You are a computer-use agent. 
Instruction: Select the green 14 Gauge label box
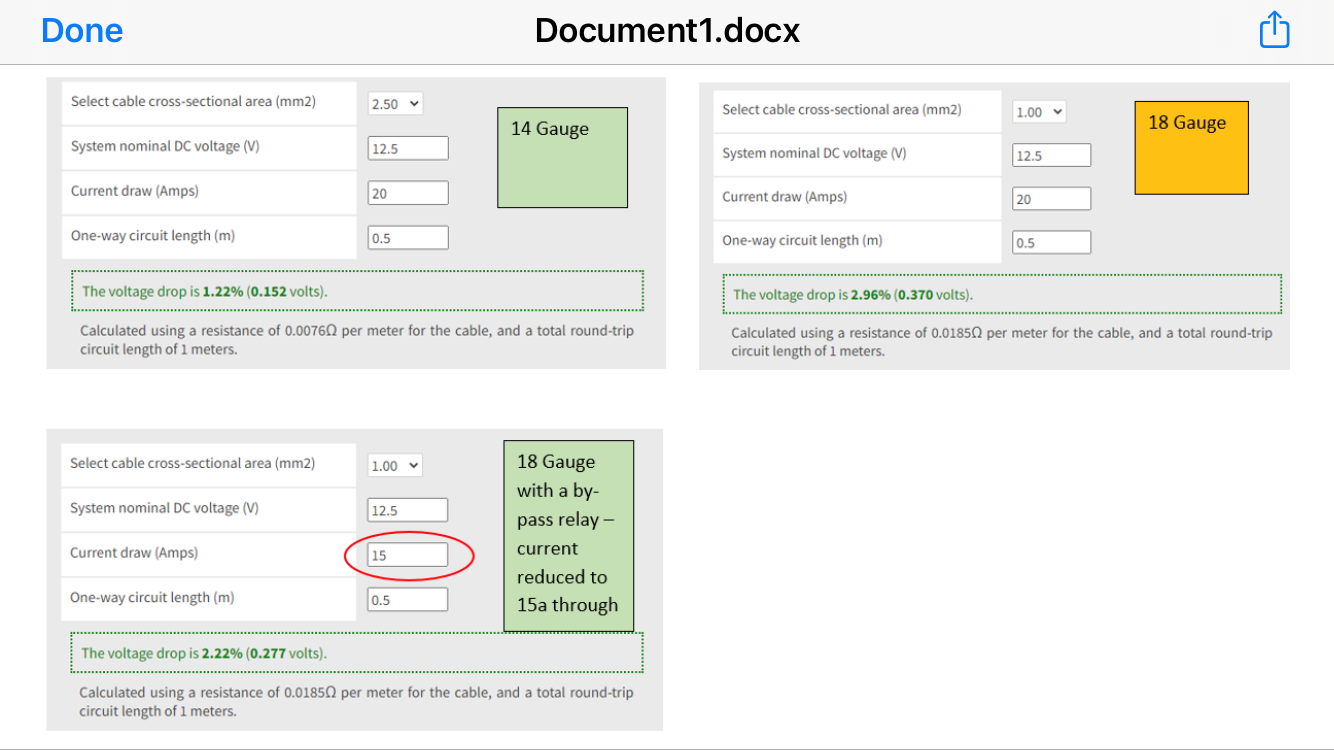(x=562, y=157)
